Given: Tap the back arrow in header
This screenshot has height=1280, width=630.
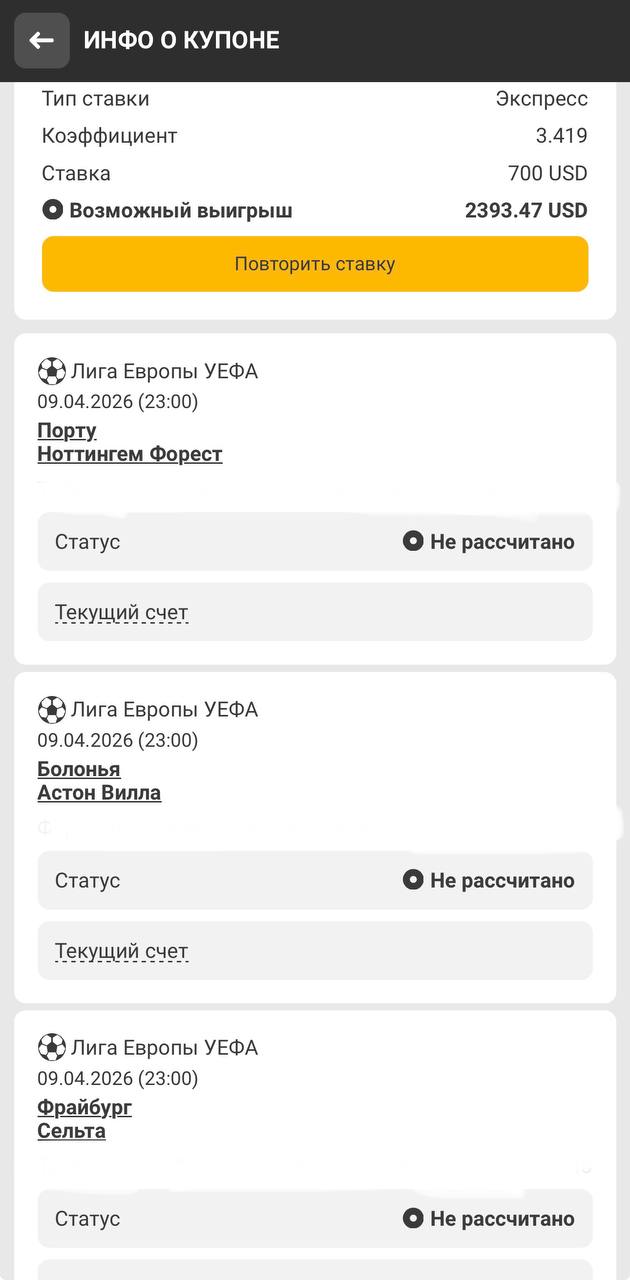Looking at the screenshot, I should pyautogui.click(x=41, y=41).
